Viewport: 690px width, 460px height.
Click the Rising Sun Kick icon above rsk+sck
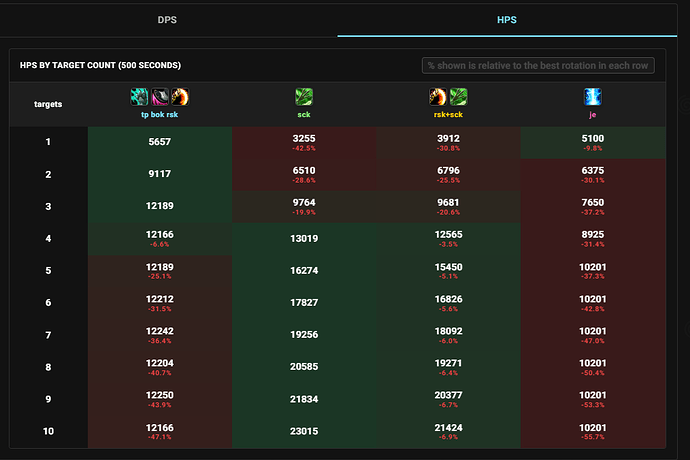438,97
